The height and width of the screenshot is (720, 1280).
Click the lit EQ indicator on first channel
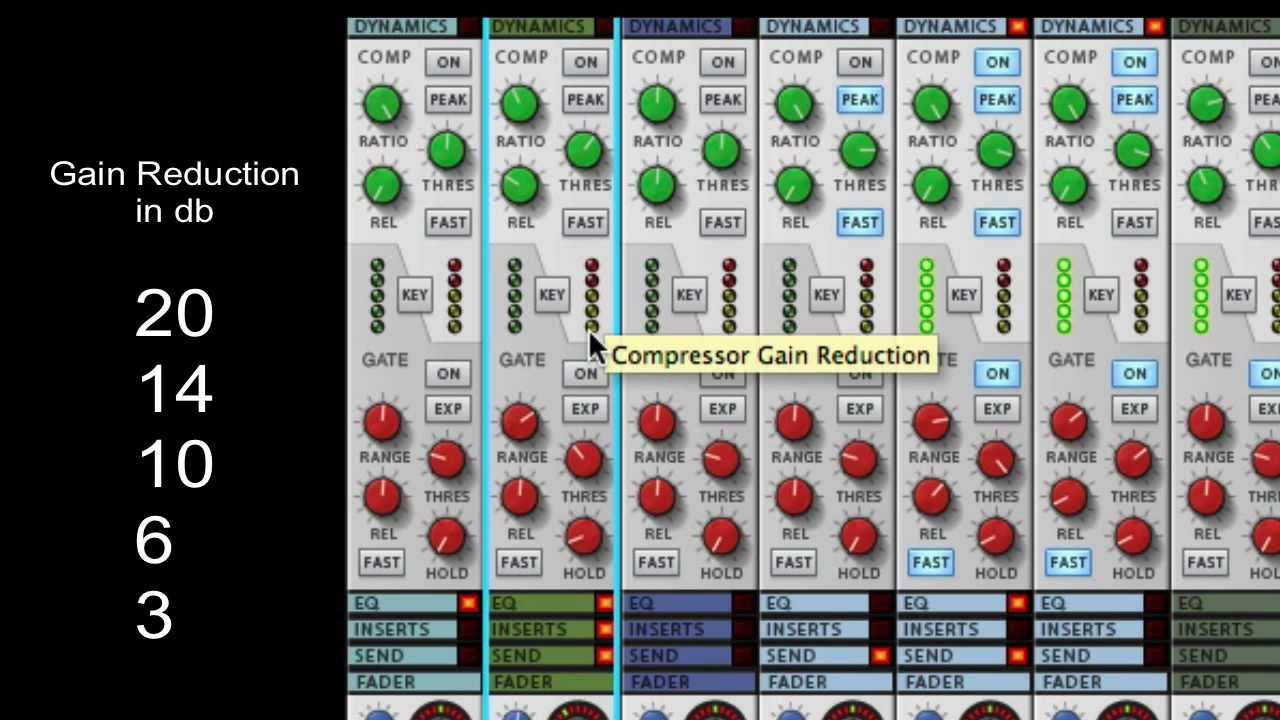click(x=468, y=603)
